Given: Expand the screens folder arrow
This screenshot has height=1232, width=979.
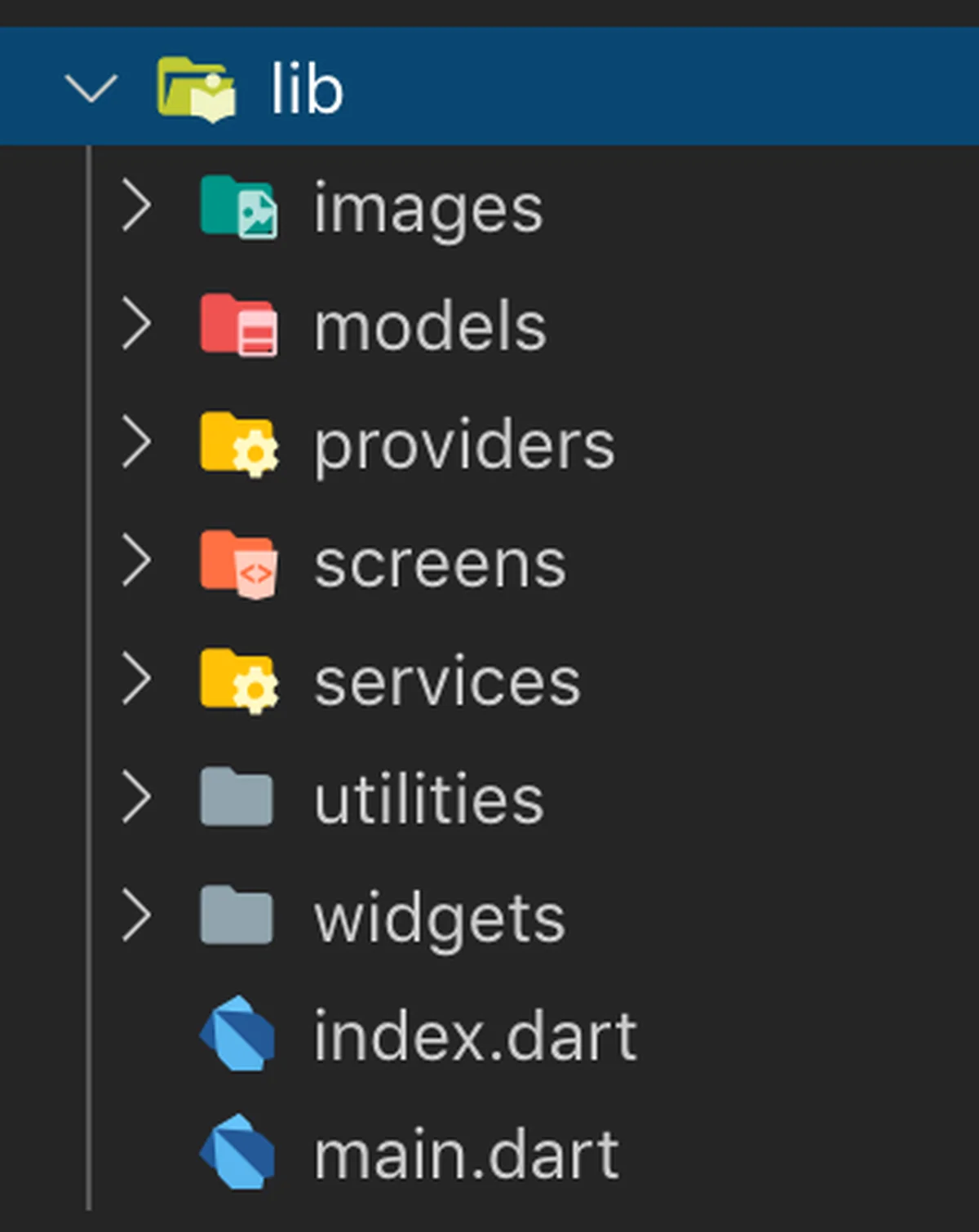Looking at the screenshot, I should point(136,562).
